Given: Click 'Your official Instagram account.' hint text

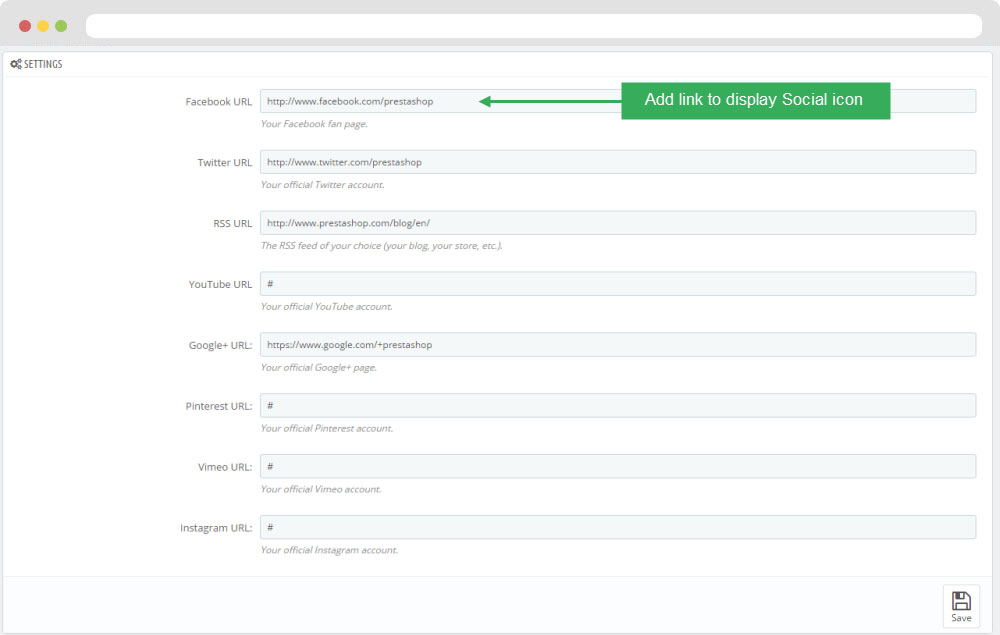Looking at the screenshot, I should point(330,550).
